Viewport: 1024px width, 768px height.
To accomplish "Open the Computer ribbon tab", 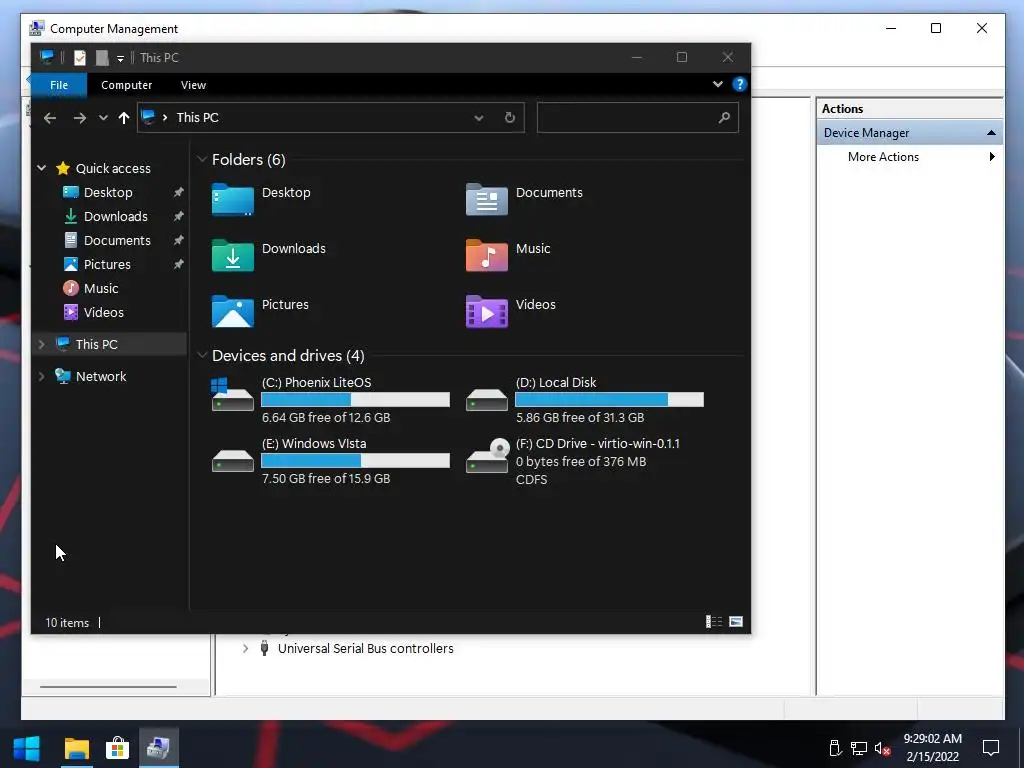I will [x=127, y=85].
